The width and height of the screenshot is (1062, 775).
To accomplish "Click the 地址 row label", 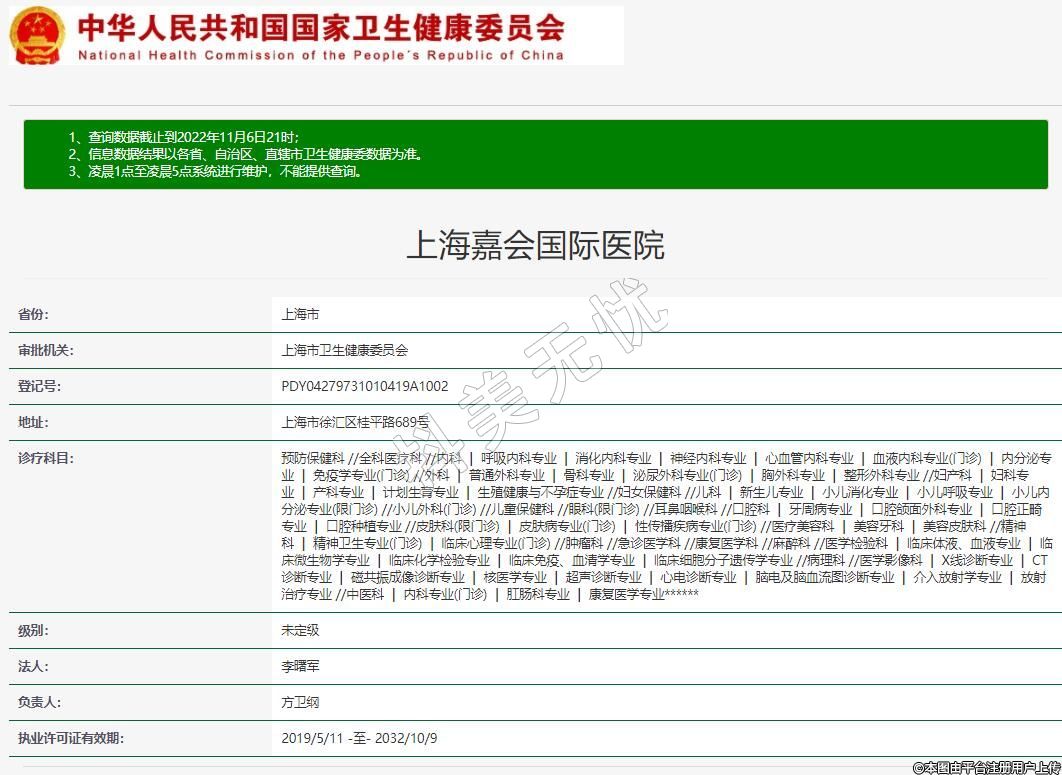I will click(32, 422).
